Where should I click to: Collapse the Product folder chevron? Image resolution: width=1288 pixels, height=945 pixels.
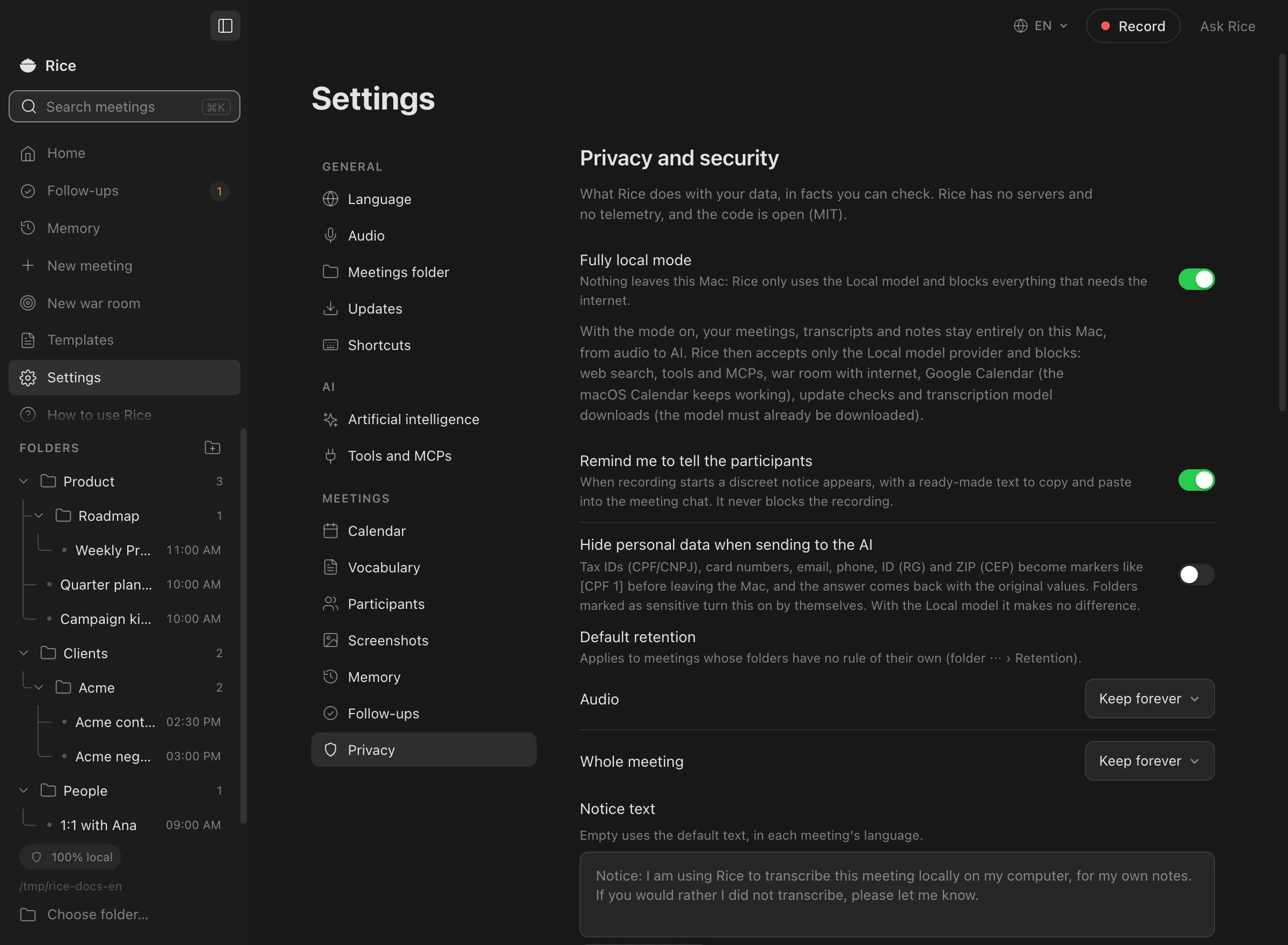coord(24,481)
